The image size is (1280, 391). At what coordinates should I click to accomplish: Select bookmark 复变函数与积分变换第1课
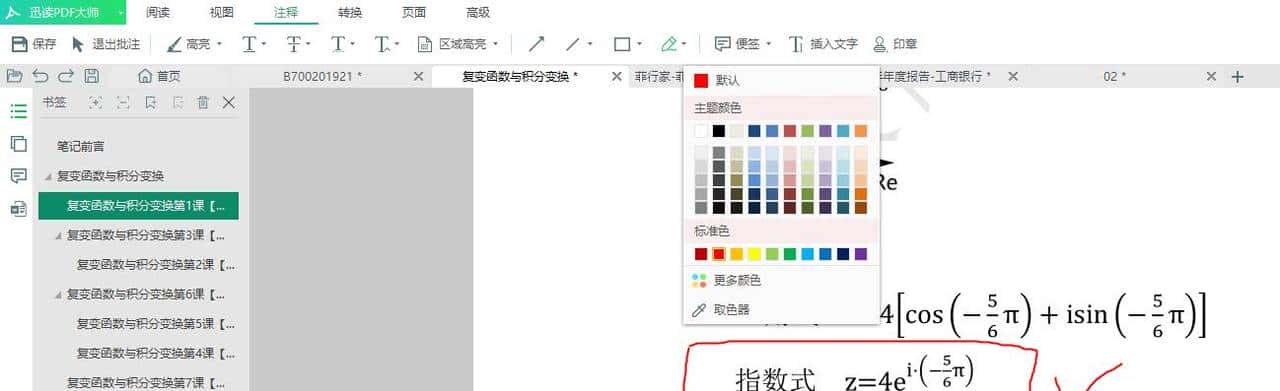(138, 206)
